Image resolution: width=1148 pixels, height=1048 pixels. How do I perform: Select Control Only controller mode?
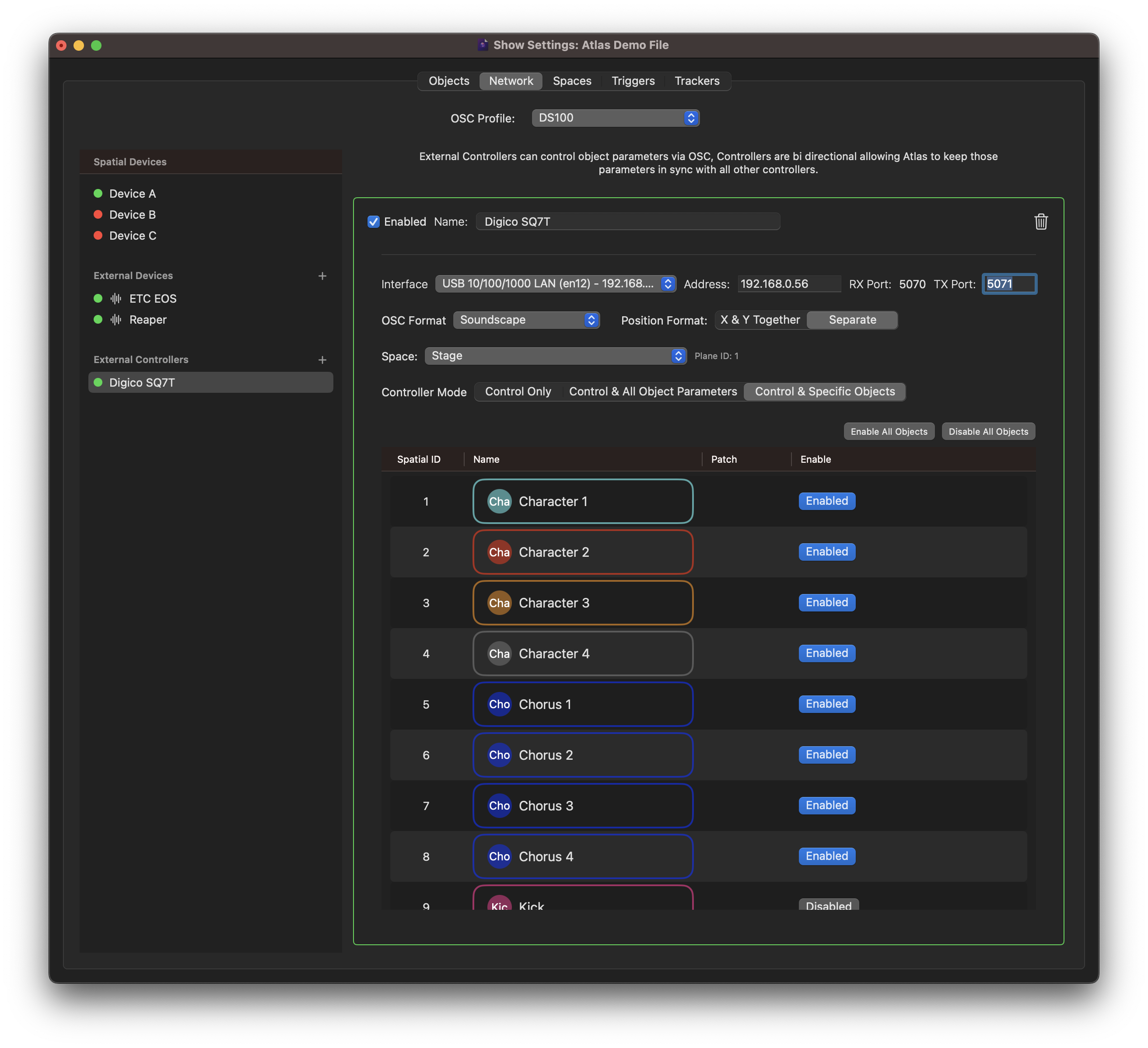pos(518,391)
